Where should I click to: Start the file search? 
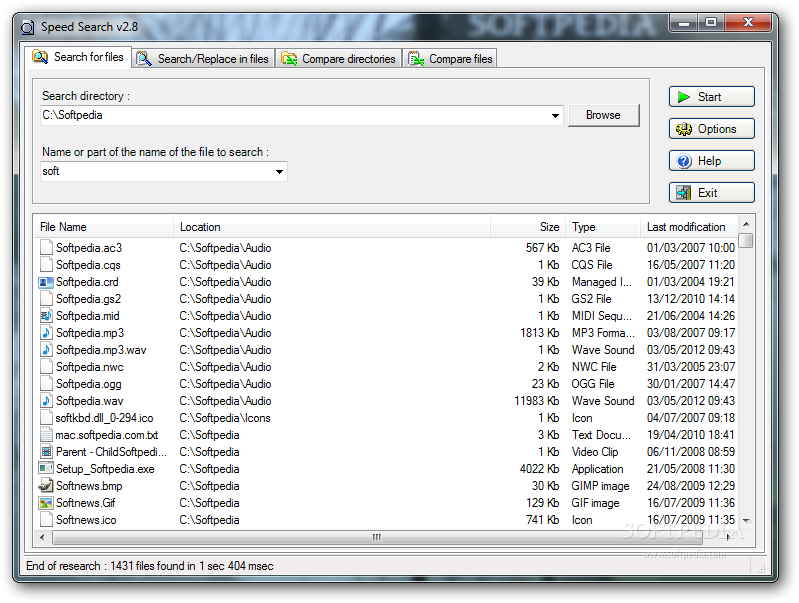coord(711,97)
